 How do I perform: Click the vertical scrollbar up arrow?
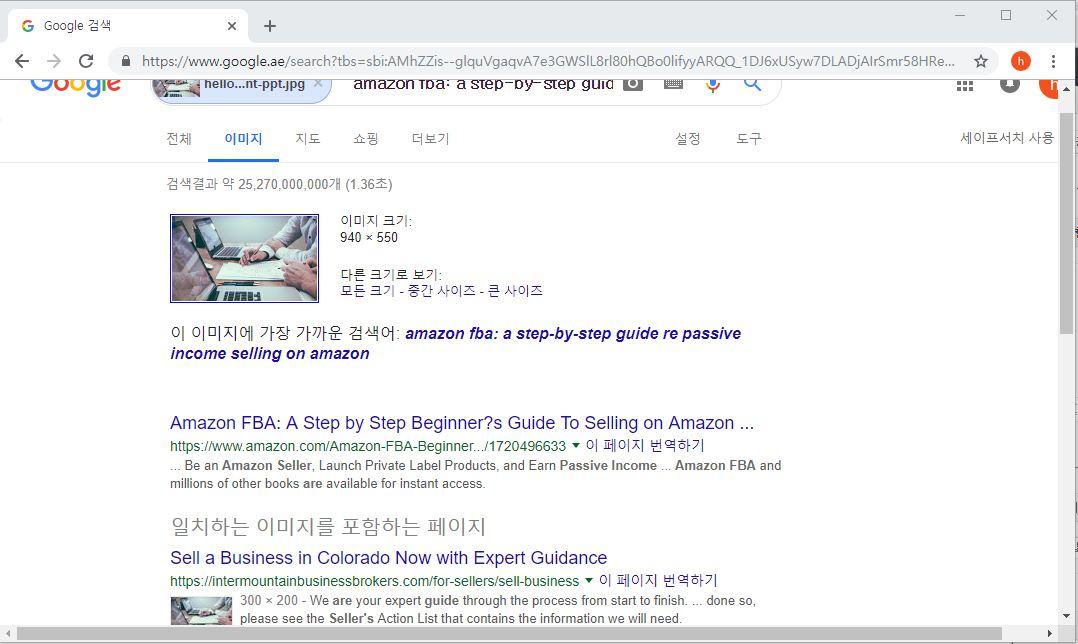(1066, 89)
